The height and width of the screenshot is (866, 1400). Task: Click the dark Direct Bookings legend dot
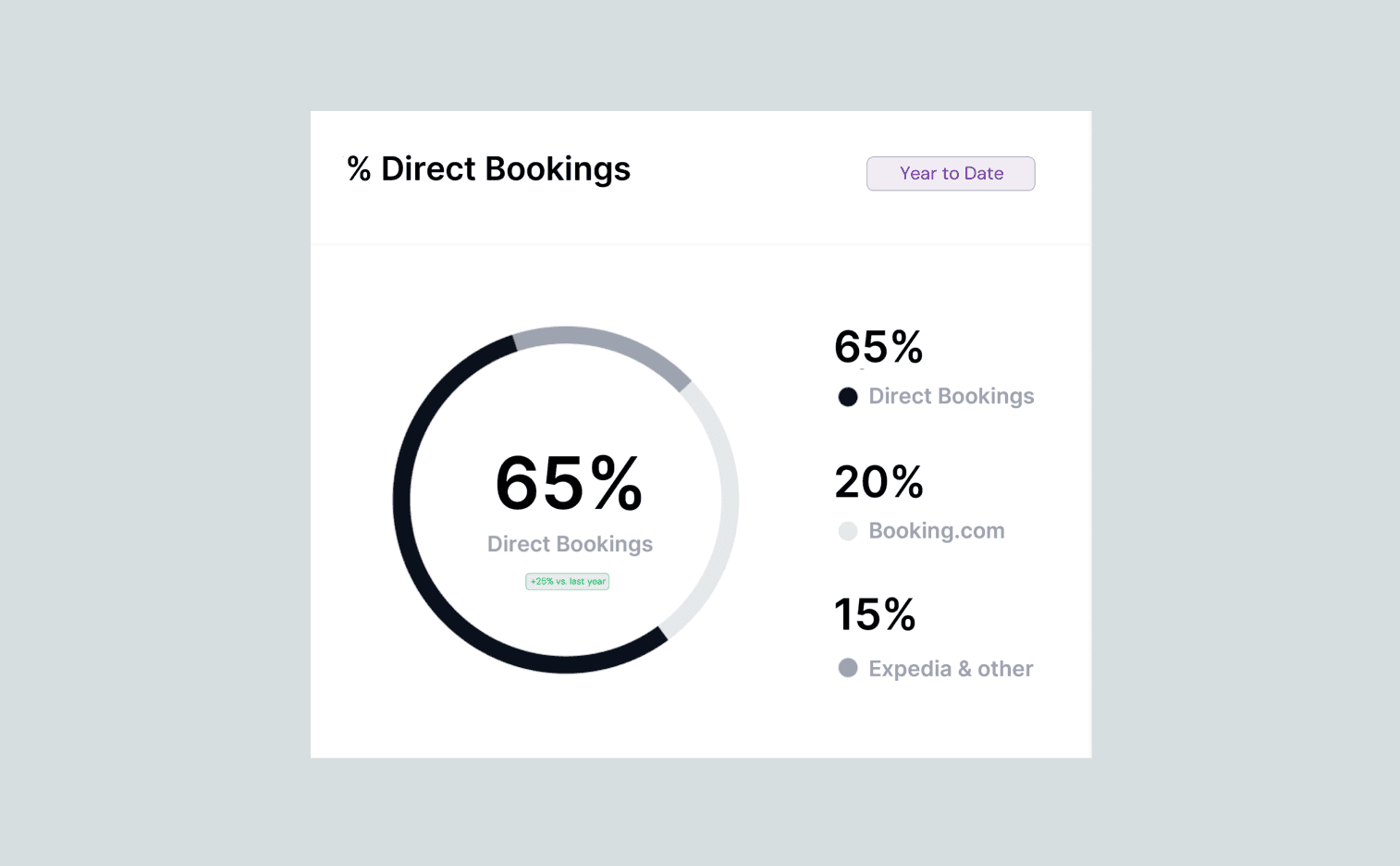pyautogui.click(x=848, y=397)
